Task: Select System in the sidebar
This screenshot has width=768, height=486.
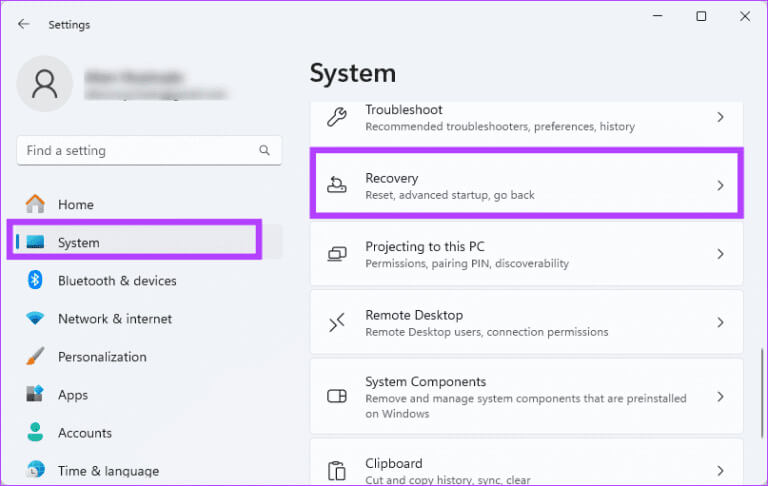Action: click(149, 242)
